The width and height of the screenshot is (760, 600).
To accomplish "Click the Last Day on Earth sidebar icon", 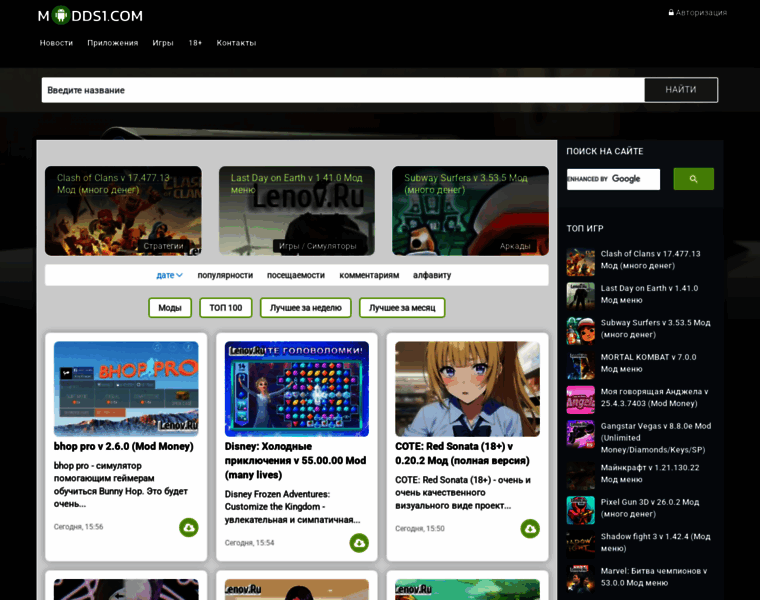I will pos(581,296).
